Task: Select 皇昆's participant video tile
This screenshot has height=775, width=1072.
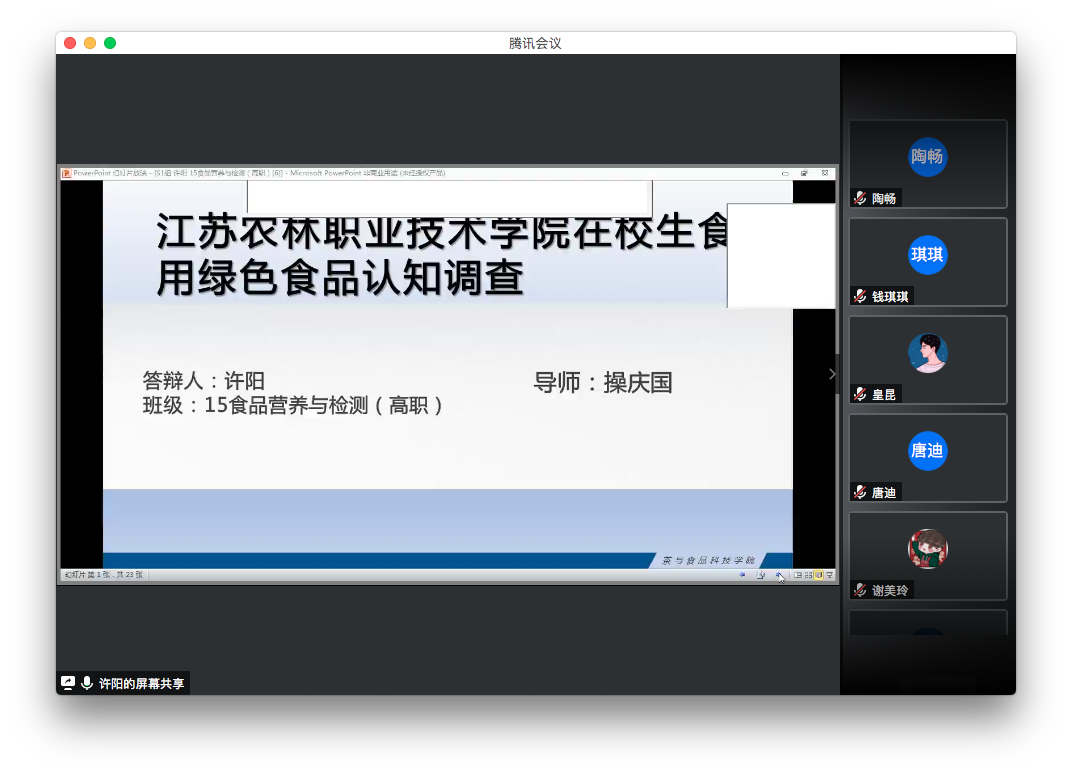Action: (927, 359)
